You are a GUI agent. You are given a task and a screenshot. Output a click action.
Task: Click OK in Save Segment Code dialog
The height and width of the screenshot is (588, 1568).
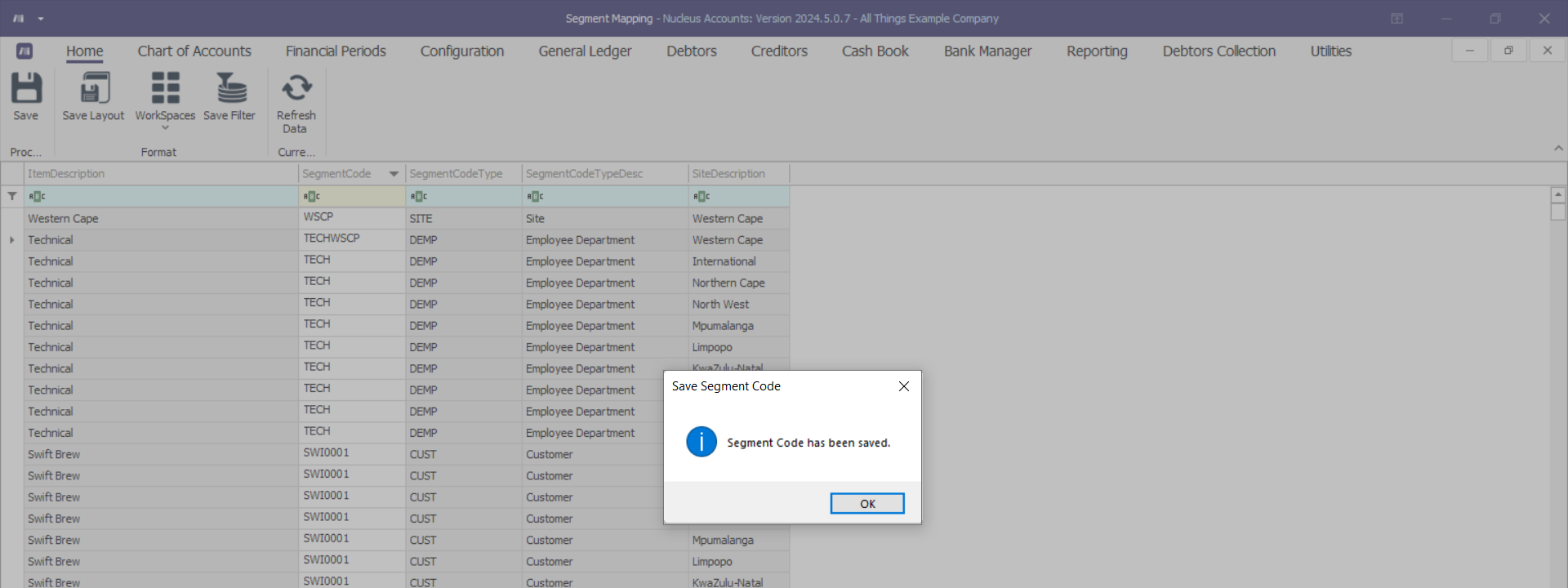[867, 504]
